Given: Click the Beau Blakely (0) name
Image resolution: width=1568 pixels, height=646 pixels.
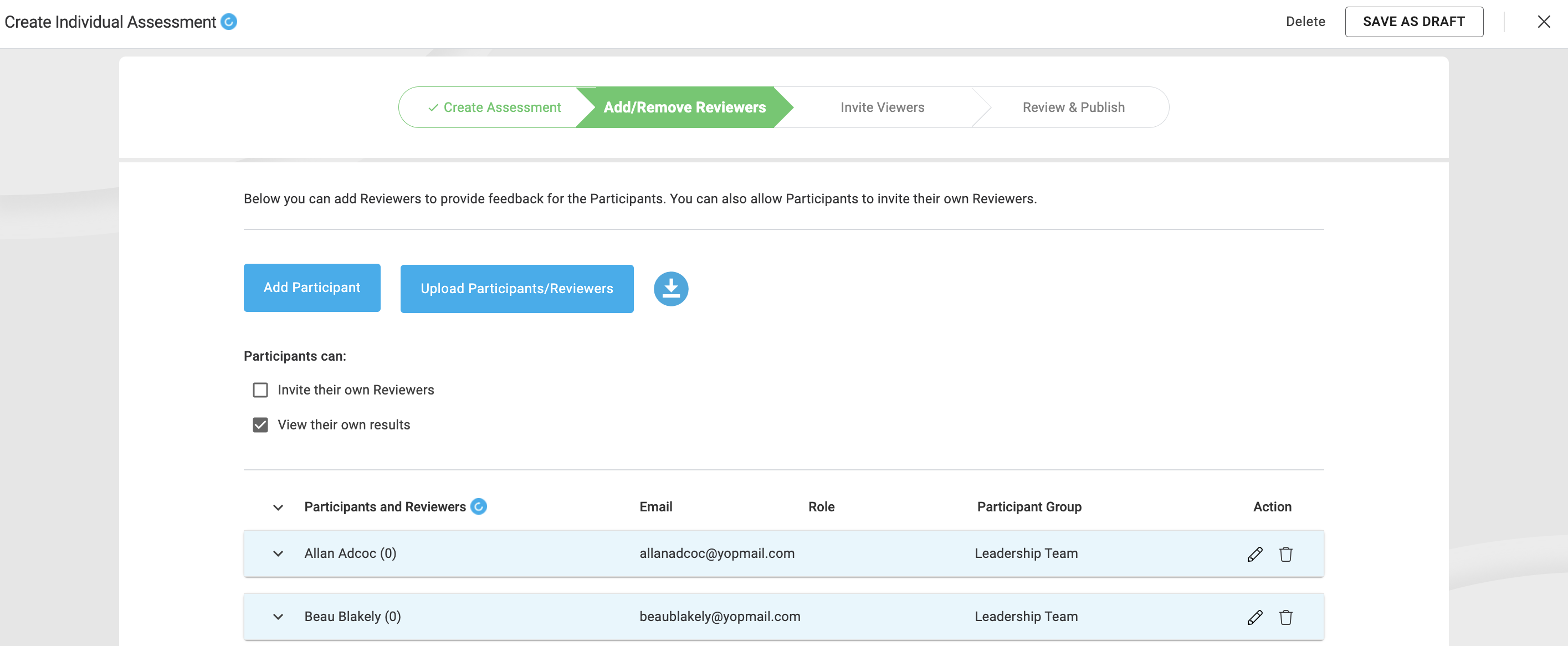Looking at the screenshot, I should click(x=352, y=617).
